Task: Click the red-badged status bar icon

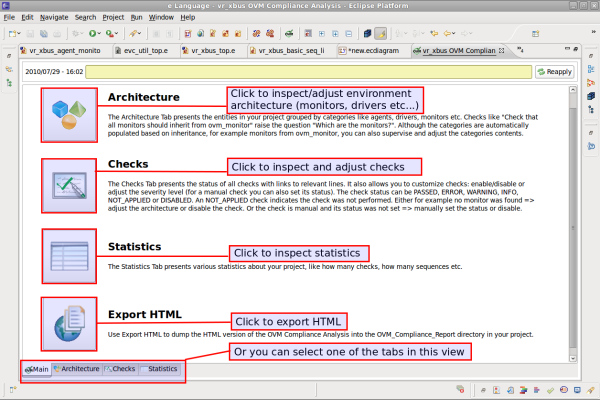Action: 460,389
